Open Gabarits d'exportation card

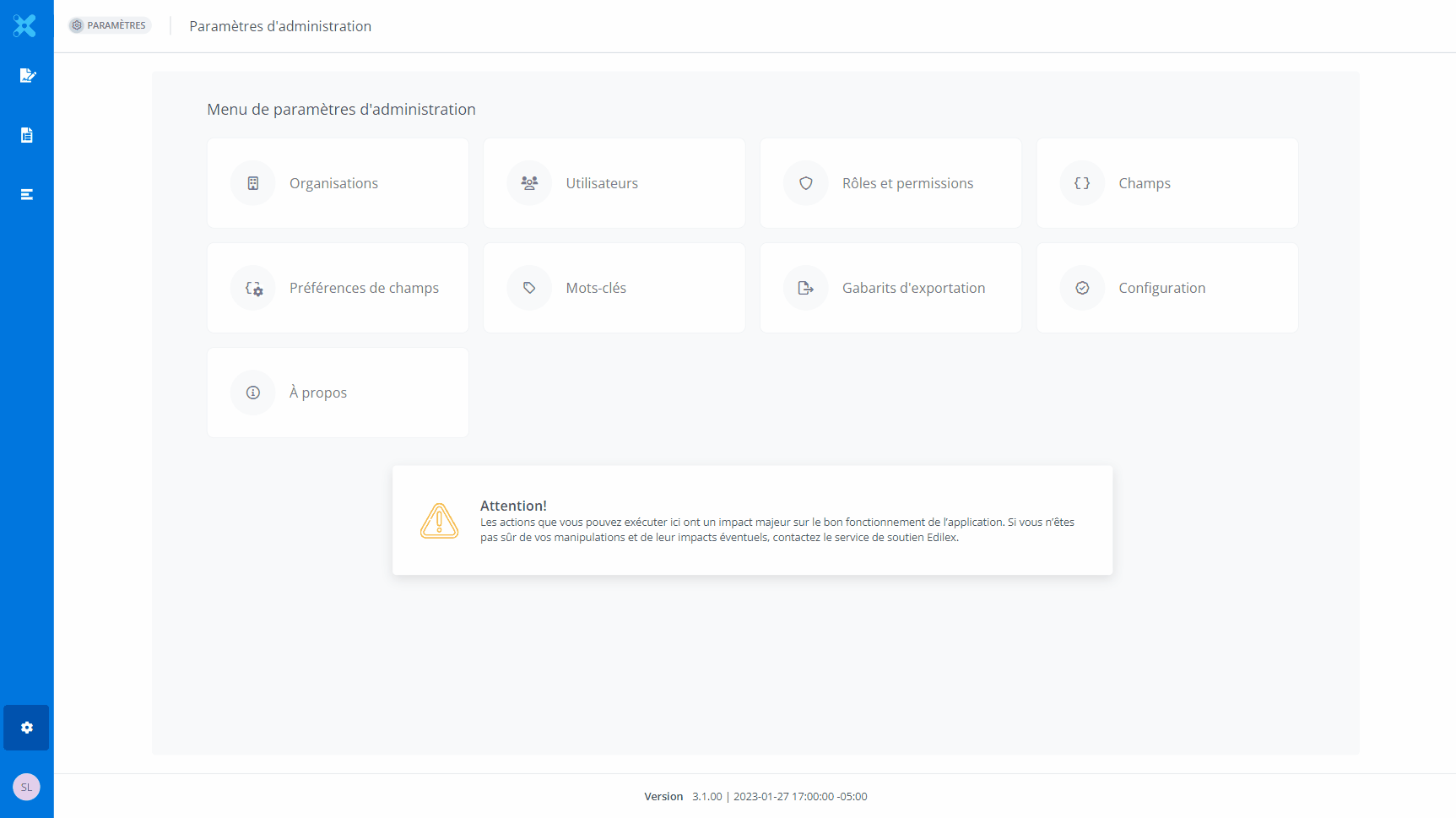tap(890, 288)
